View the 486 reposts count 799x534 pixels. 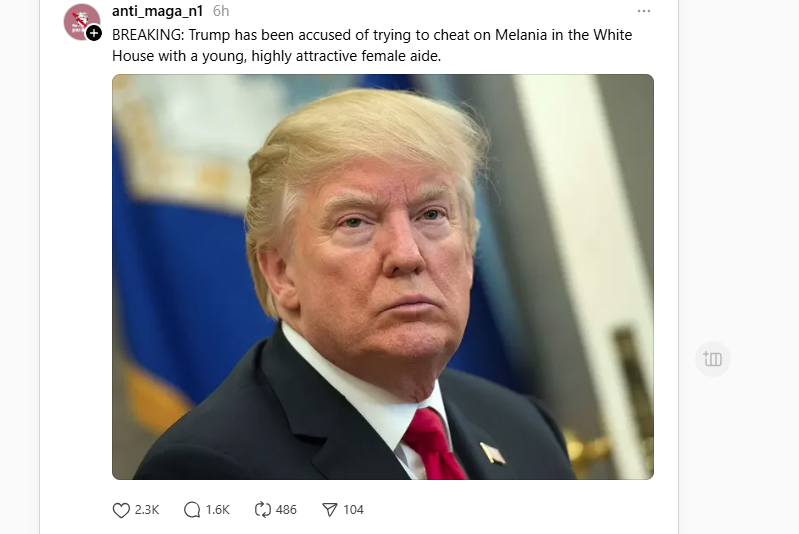(x=286, y=510)
